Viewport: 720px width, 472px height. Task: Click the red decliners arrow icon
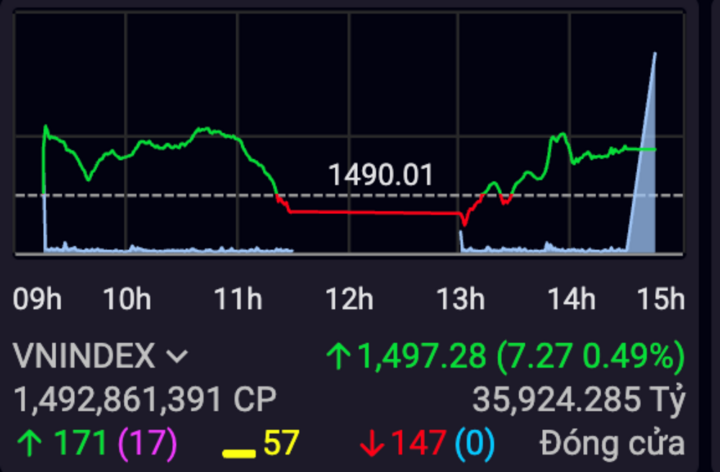coord(372,444)
